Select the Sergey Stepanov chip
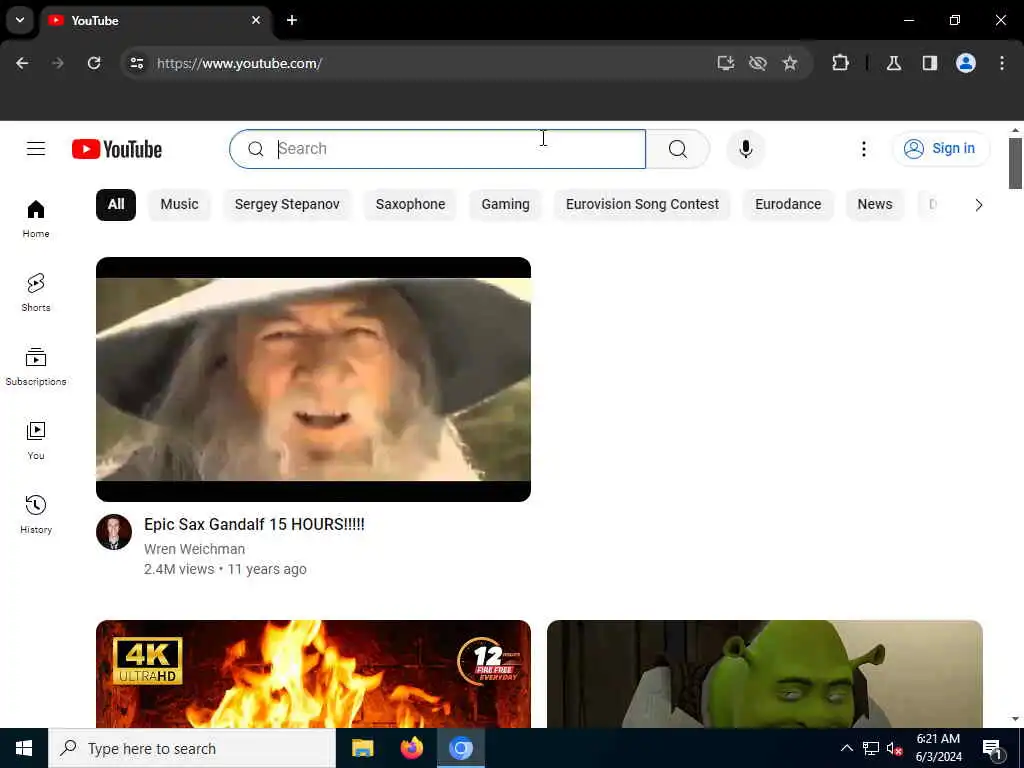Image resolution: width=1024 pixels, height=768 pixels. [287, 204]
